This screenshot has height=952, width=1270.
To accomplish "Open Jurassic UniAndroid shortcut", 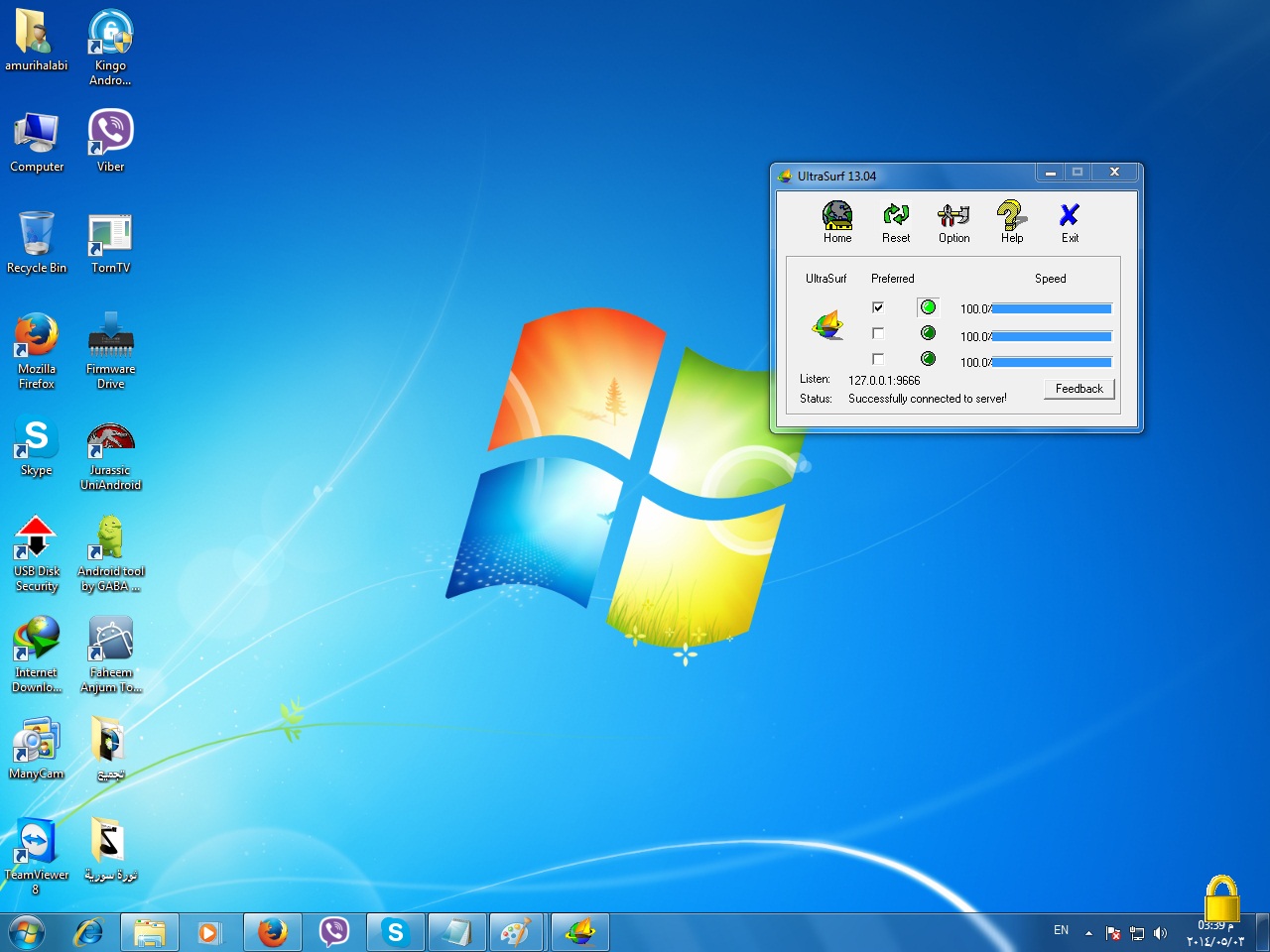I will tap(110, 455).
